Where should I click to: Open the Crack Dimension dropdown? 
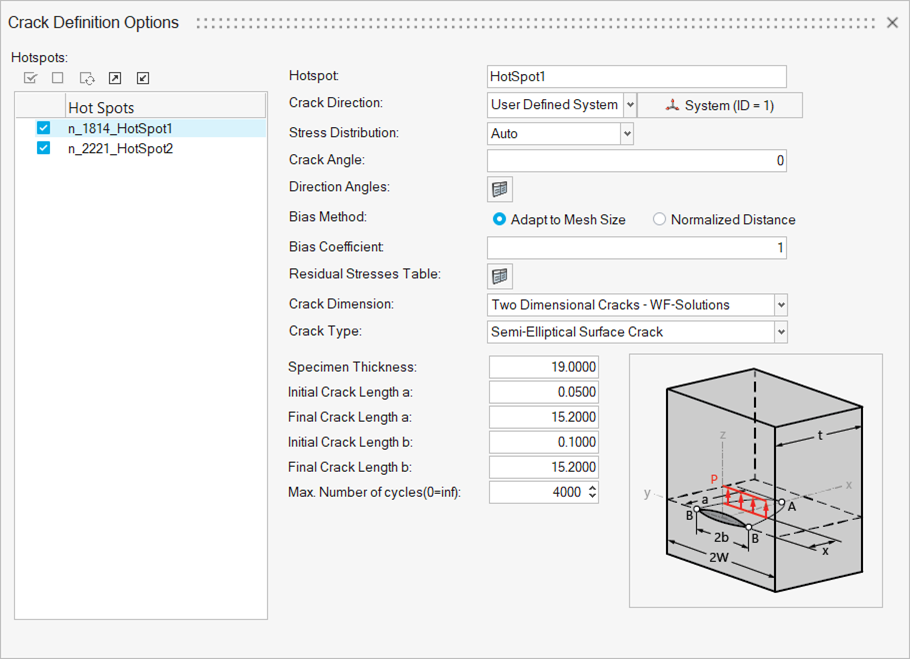pos(781,305)
